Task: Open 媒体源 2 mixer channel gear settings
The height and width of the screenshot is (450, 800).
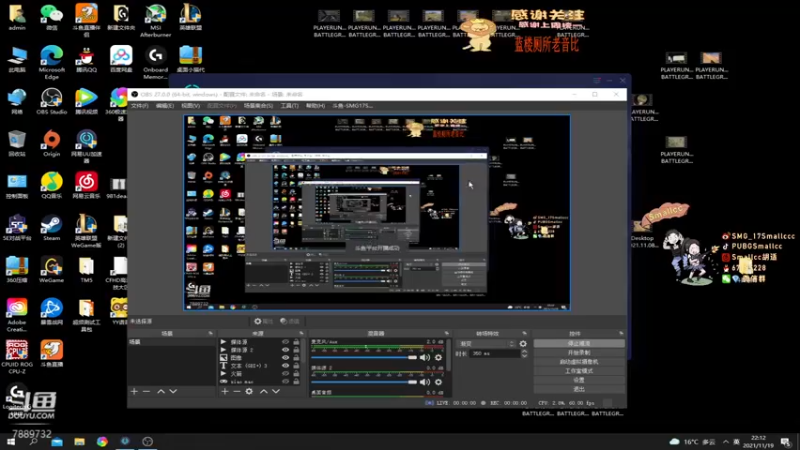Action: coord(438,382)
